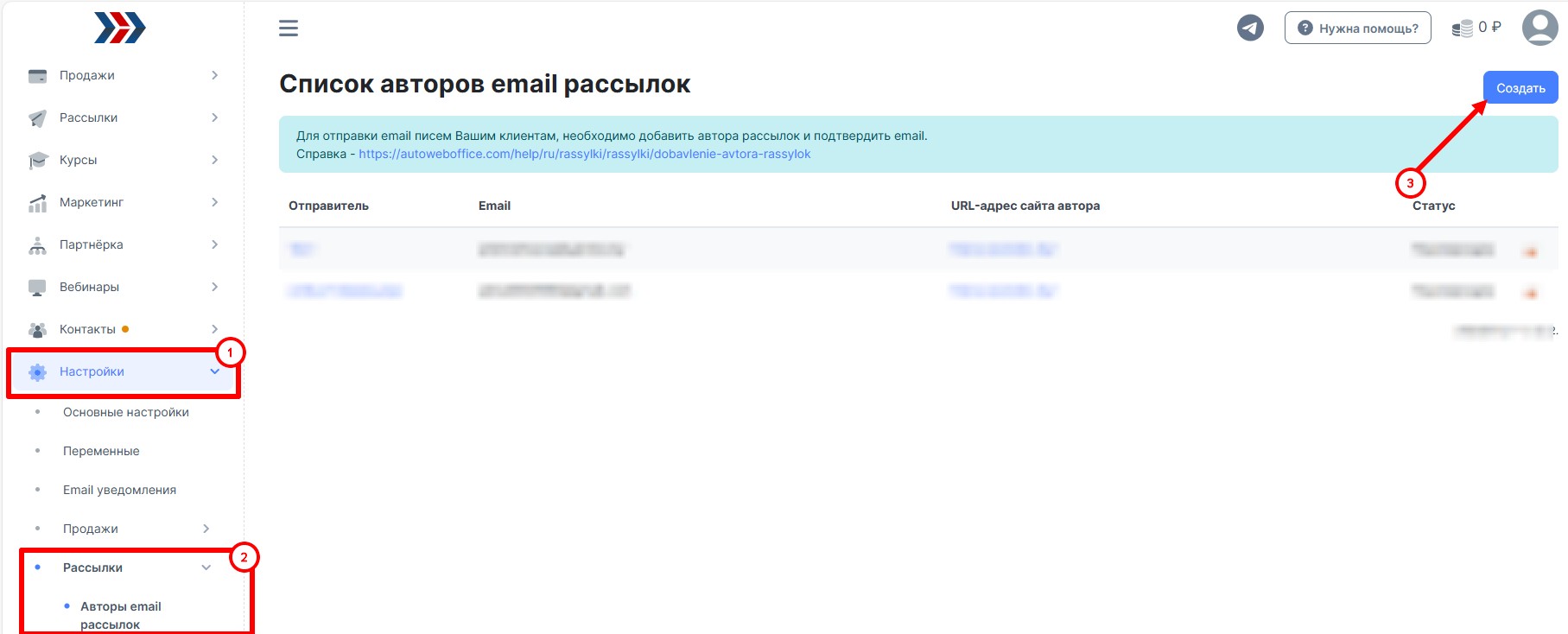Image resolution: width=1568 pixels, height=634 pixels.
Task: Open Основные настройки menu item
Action: [x=126, y=412]
